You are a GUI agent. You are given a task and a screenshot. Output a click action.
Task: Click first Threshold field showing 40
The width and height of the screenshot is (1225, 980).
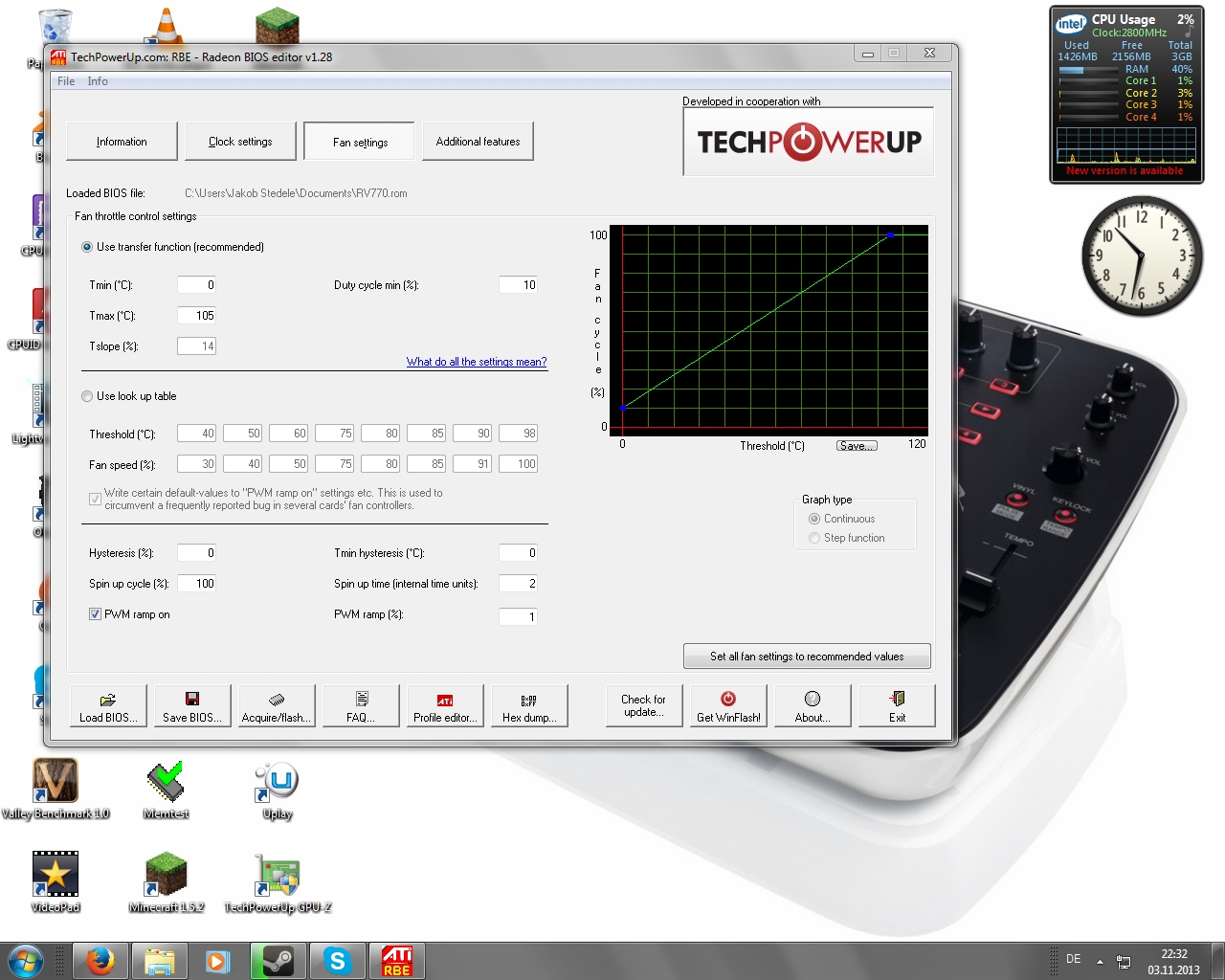click(196, 434)
